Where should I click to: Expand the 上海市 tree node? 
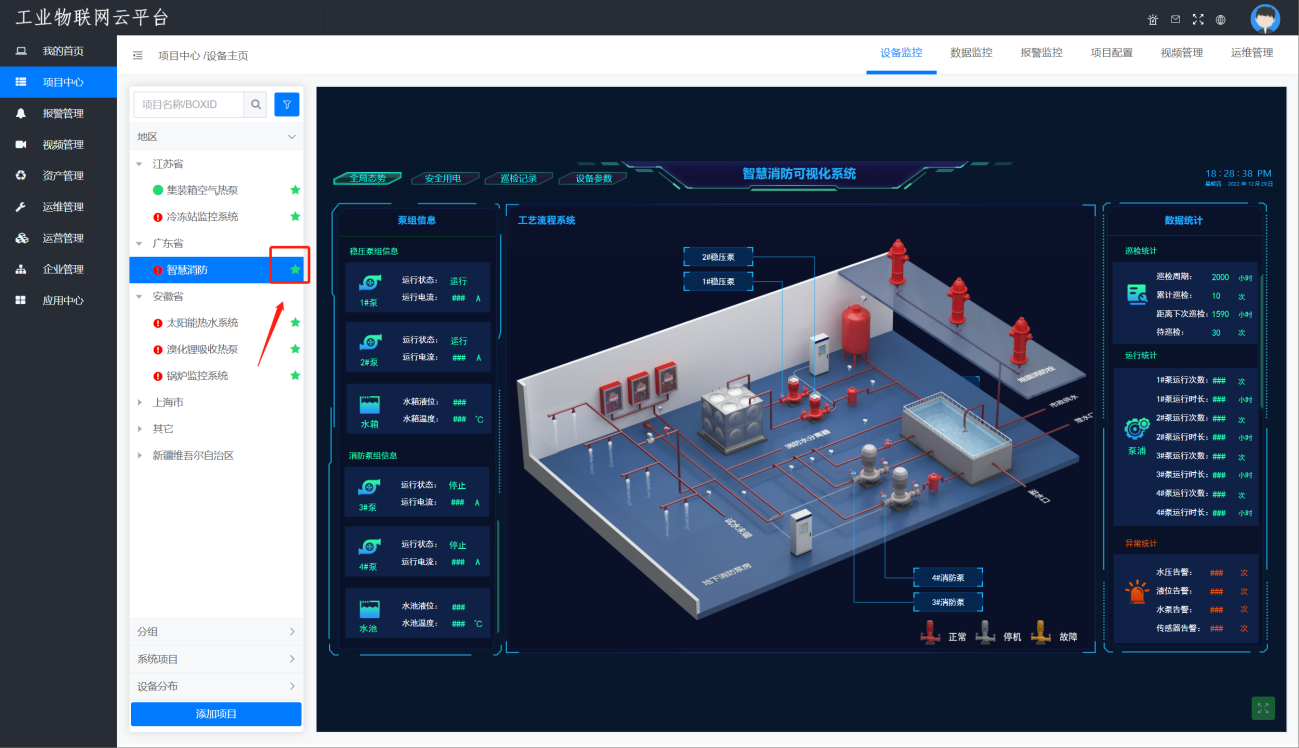(x=139, y=403)
